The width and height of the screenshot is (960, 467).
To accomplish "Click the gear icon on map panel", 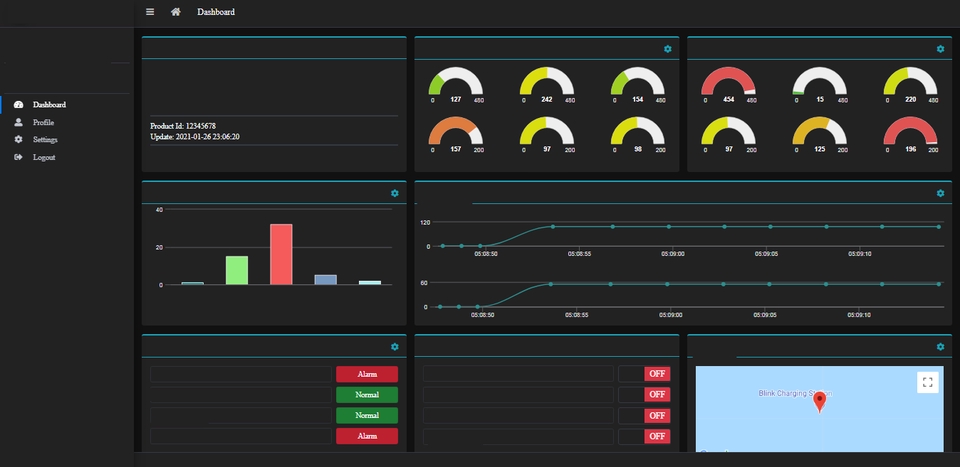I will tap(940, 347).
